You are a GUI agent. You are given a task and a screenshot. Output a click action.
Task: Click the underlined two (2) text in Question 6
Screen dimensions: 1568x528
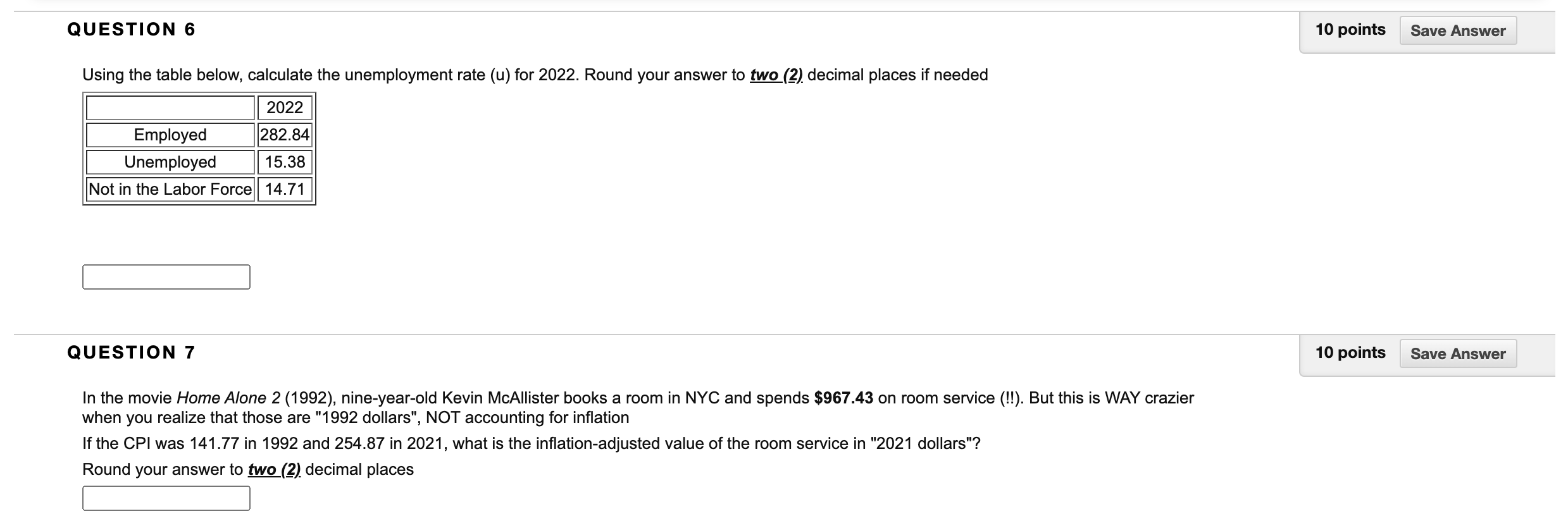(x=776, y=75)
